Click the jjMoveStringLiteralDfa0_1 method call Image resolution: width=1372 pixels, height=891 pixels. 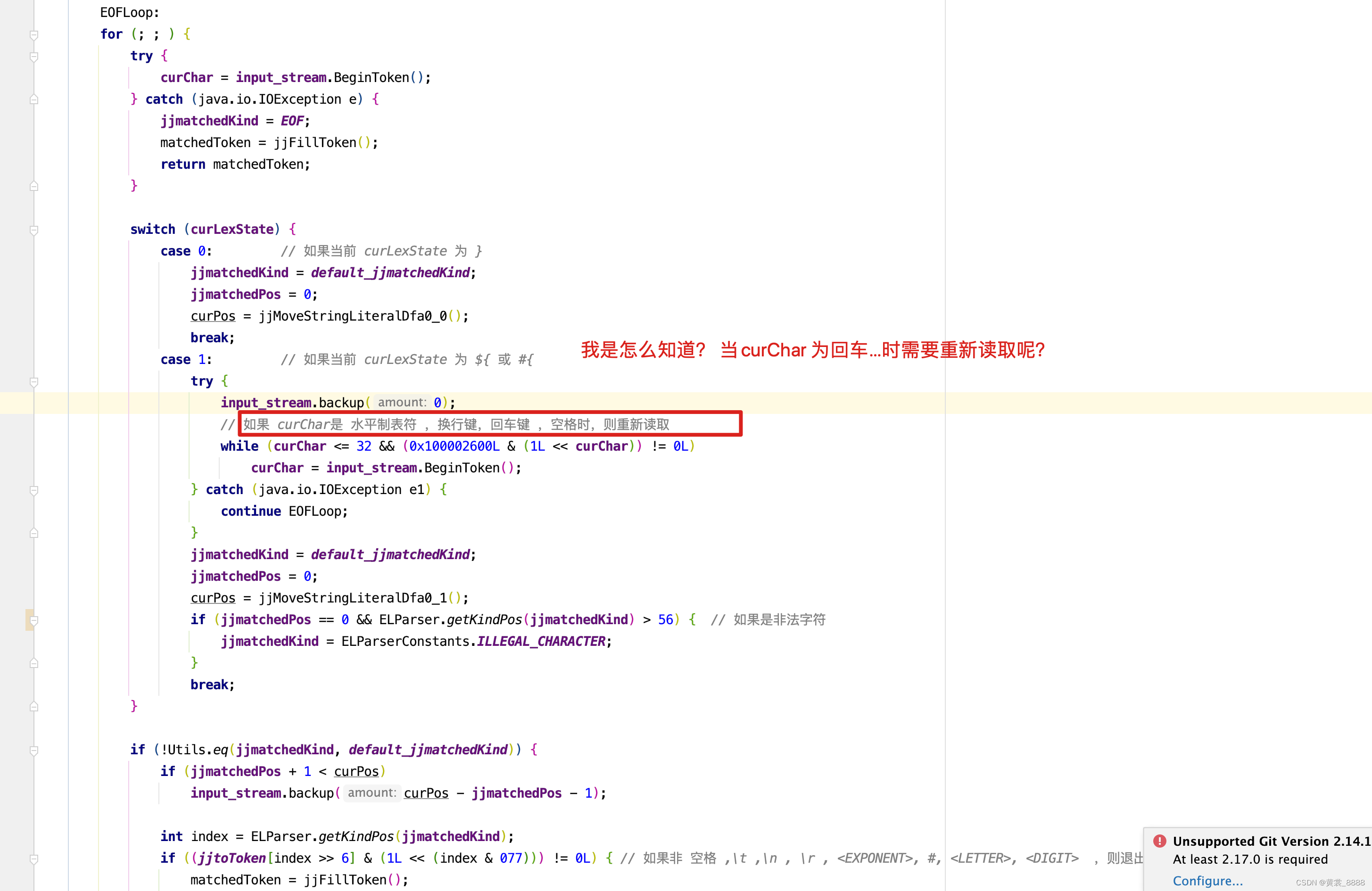[x=353, y=598]
